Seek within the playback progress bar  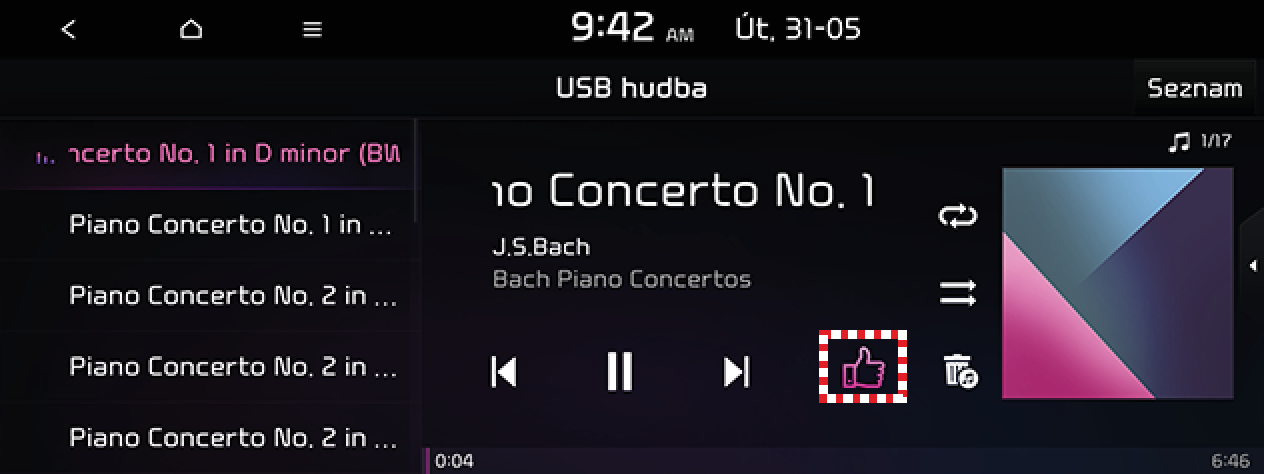click(842, 461)
